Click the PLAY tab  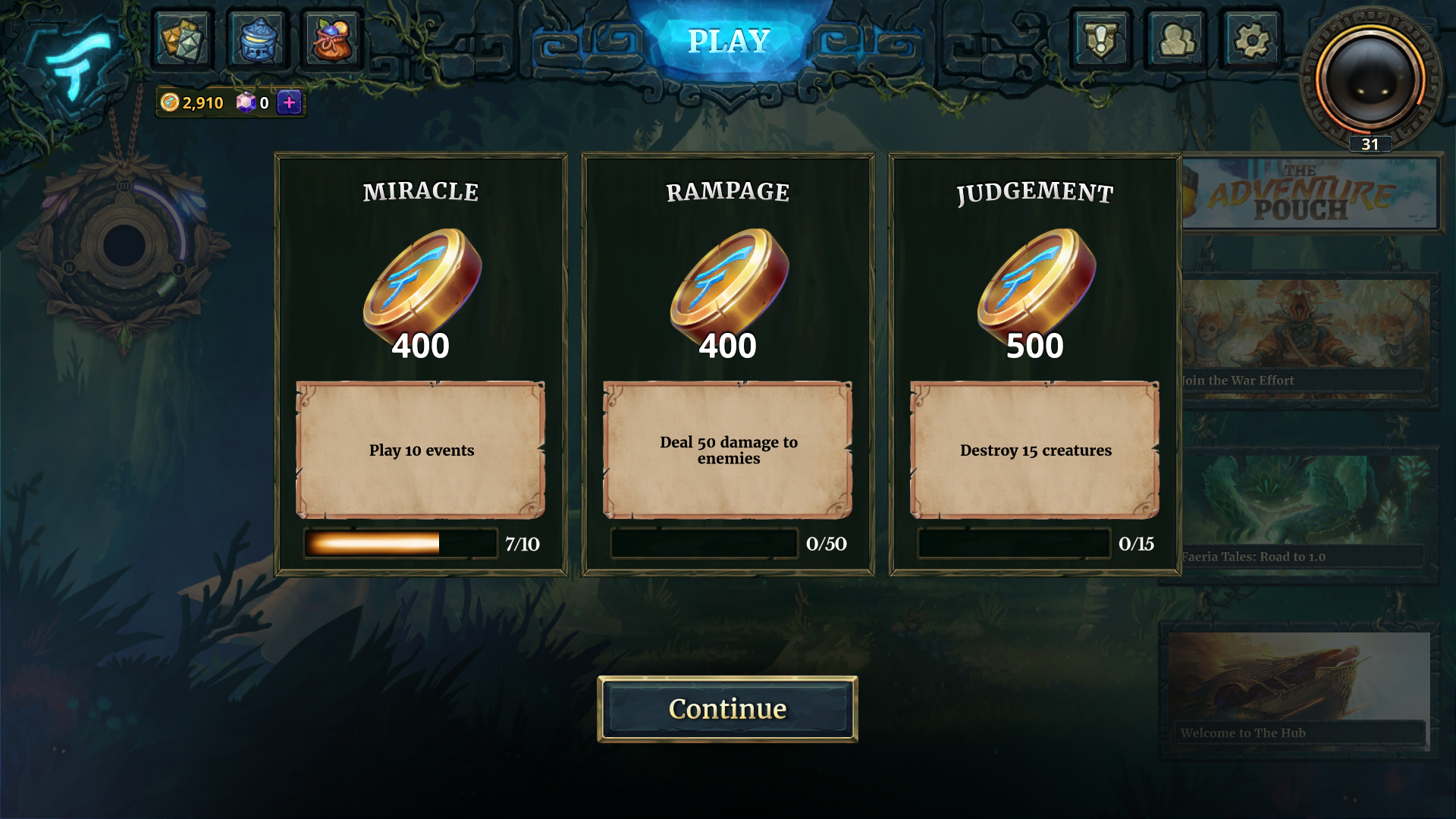point(729,41)
